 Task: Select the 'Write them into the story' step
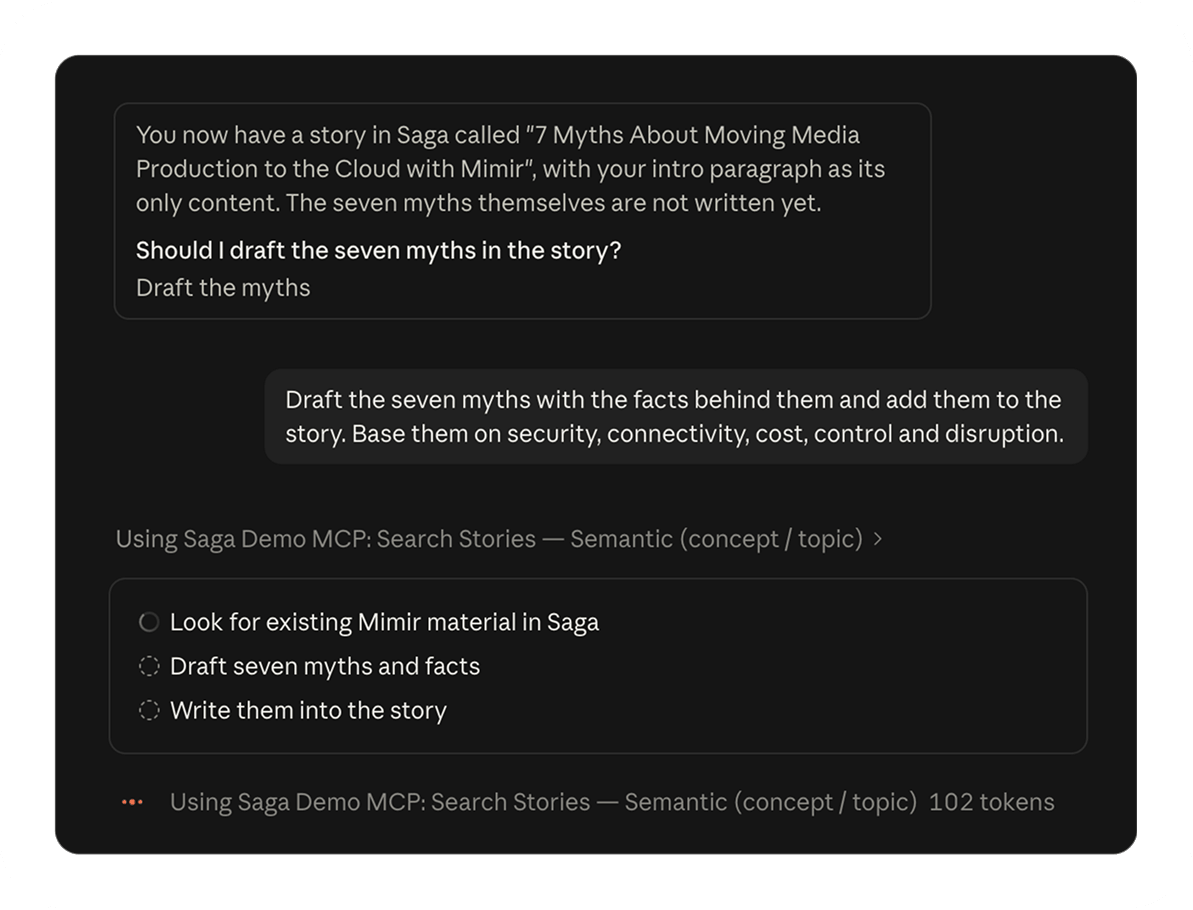pyautogui.click(x=308, y=711)
